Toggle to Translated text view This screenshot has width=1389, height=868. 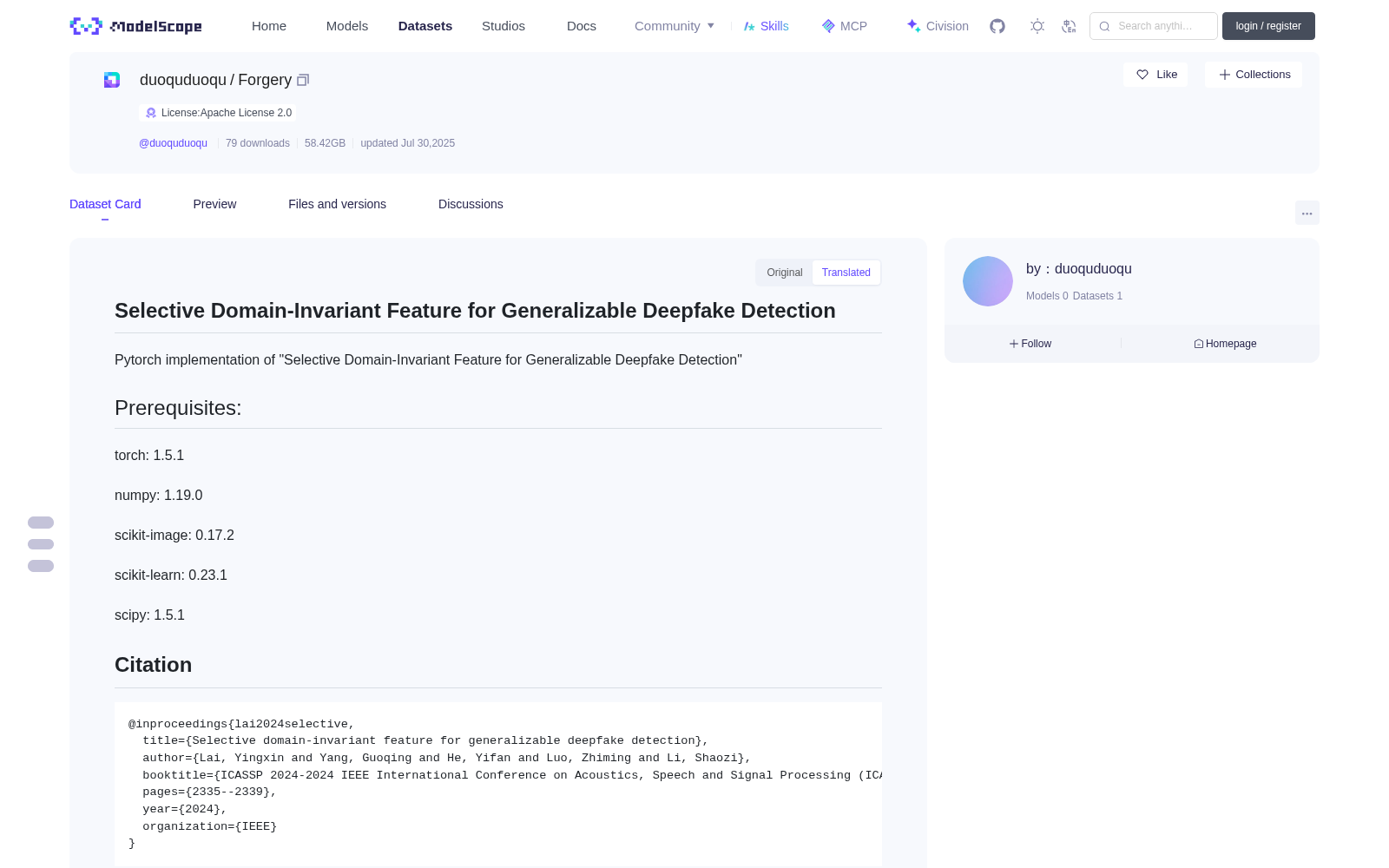[x=846, y=273]
